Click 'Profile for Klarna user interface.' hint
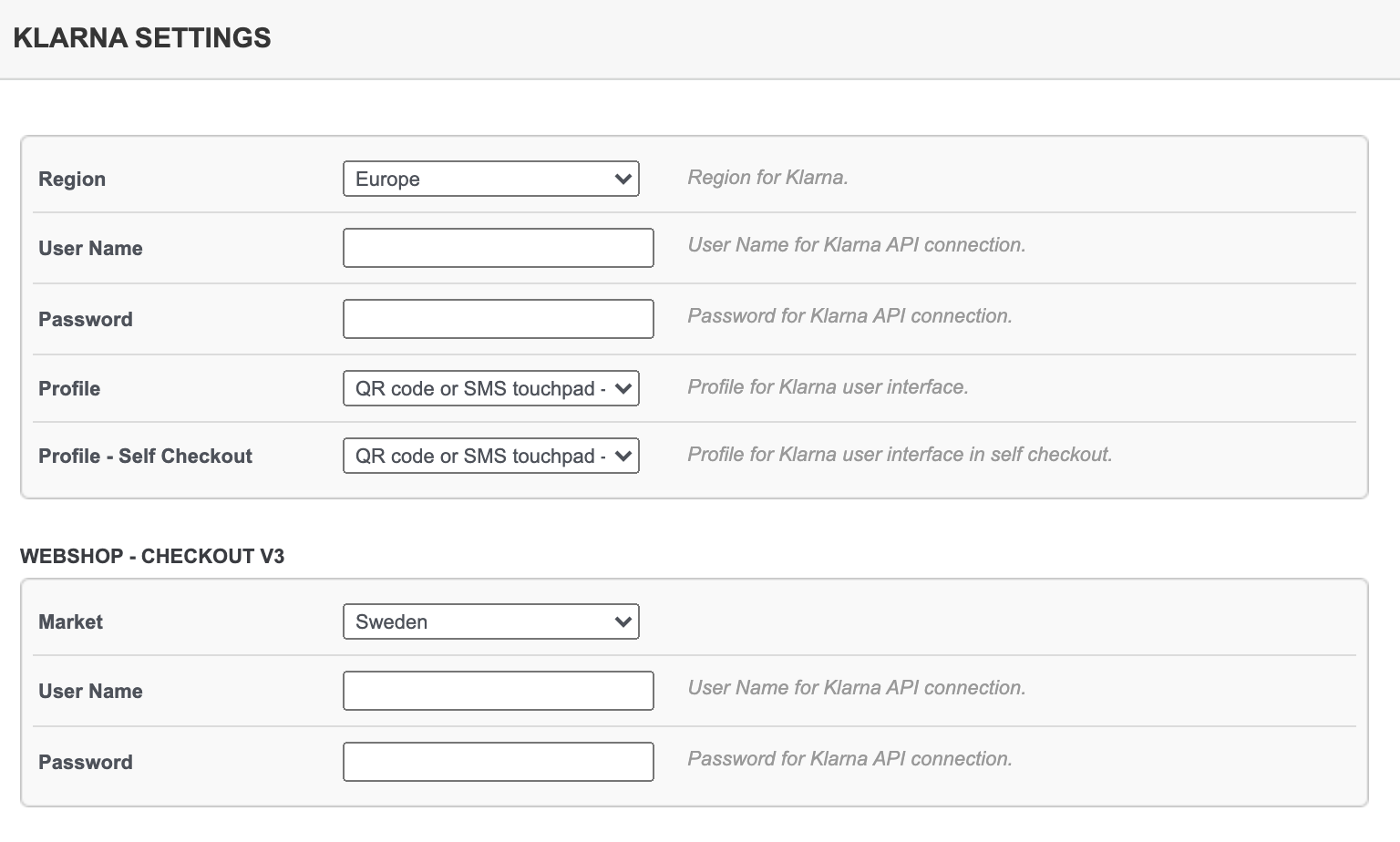The image size is (1400, 842). coord(828,387)
